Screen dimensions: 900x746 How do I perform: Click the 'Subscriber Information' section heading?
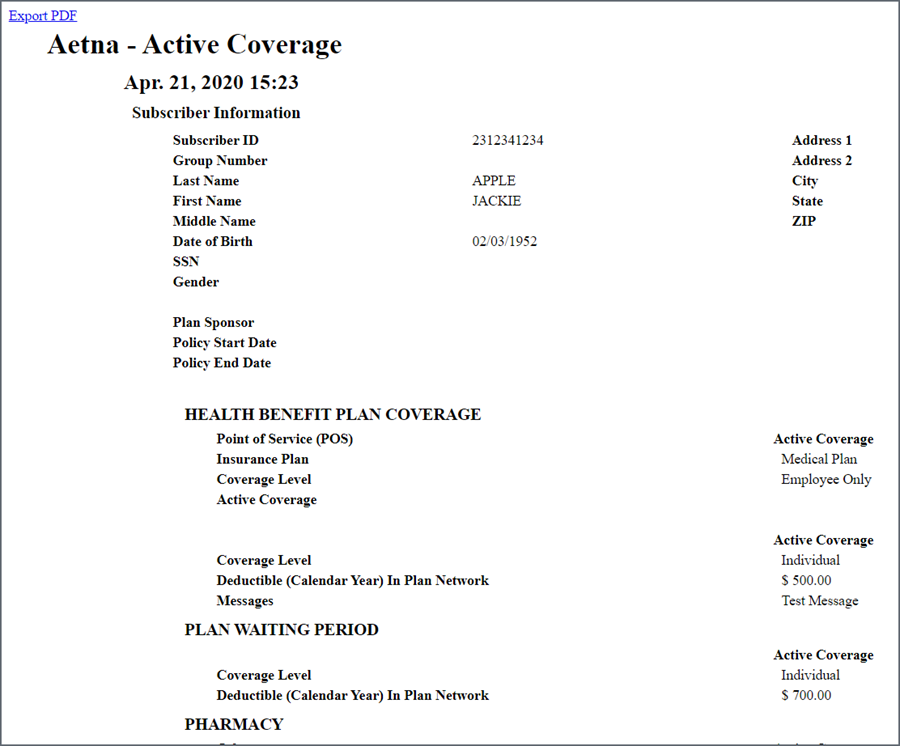216,112
